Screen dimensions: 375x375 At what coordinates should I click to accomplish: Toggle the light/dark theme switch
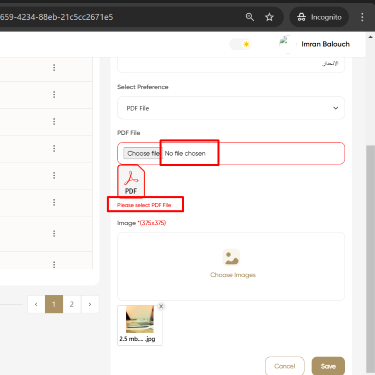(240, 44)
